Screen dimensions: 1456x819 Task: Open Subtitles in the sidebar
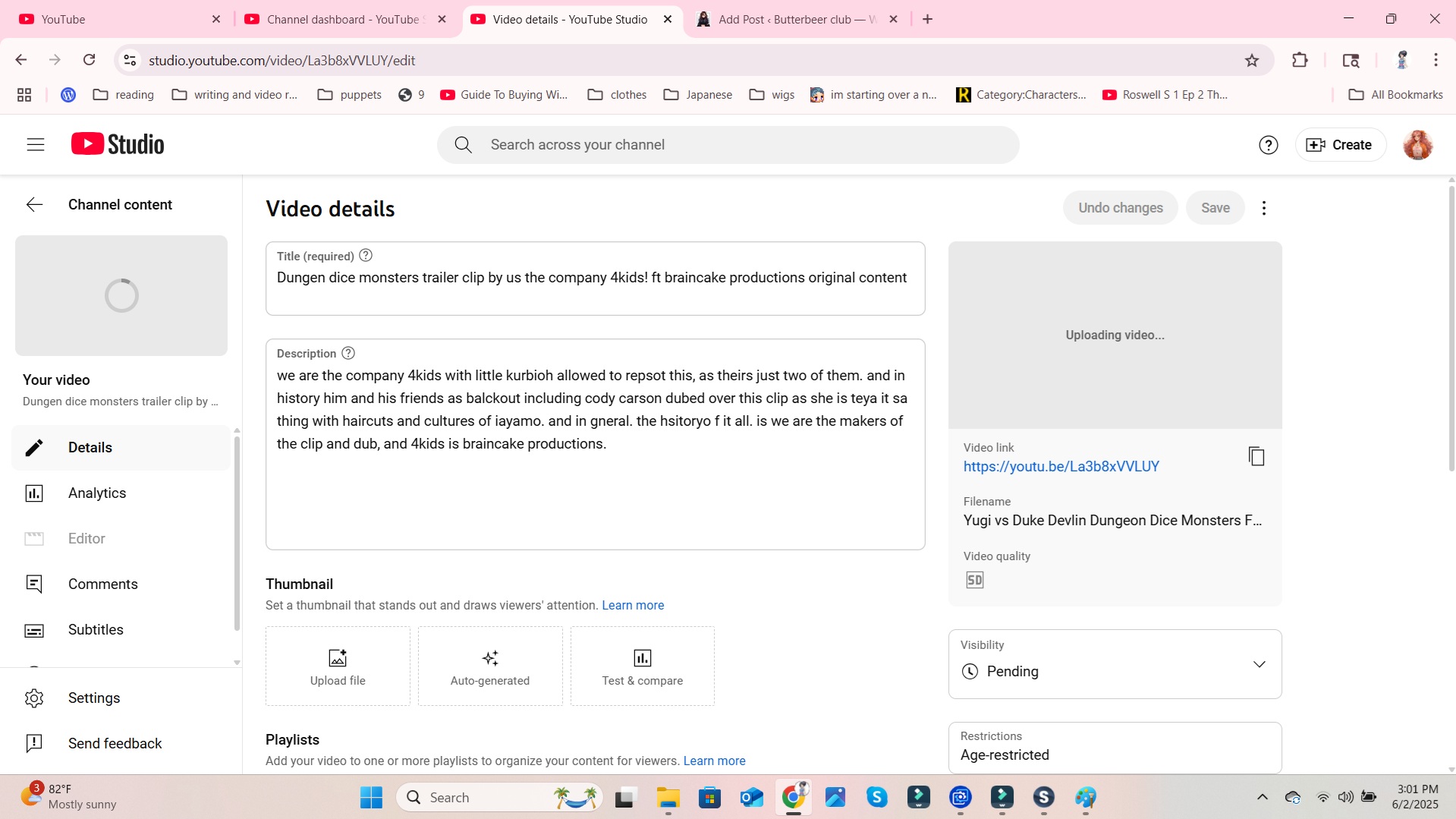pyautogui.click(x=121, y=630)
